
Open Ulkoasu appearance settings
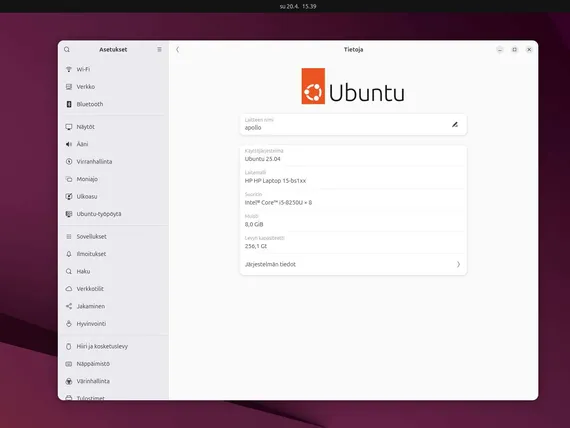point(113,196)
